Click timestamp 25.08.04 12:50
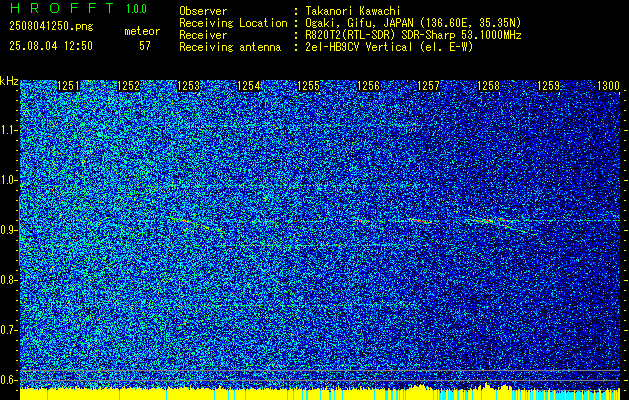The width and height of the screenshot is (629, 400). (51, 46)
